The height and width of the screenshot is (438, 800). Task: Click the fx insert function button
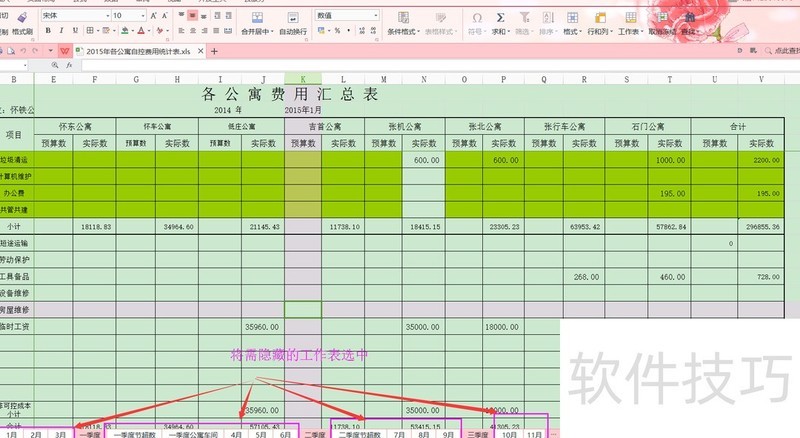pos(69,65)
